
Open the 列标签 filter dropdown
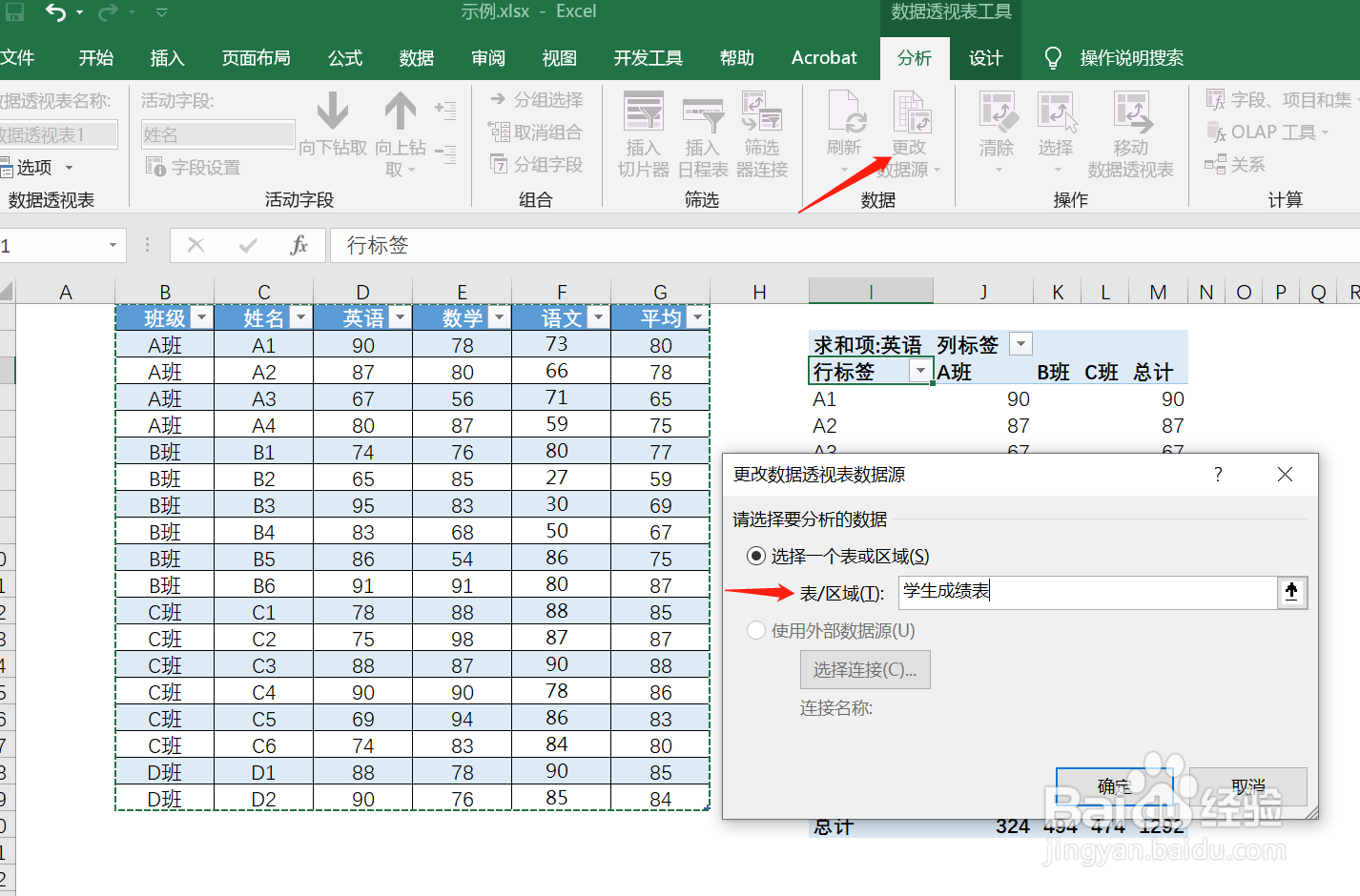point(1020,343)
